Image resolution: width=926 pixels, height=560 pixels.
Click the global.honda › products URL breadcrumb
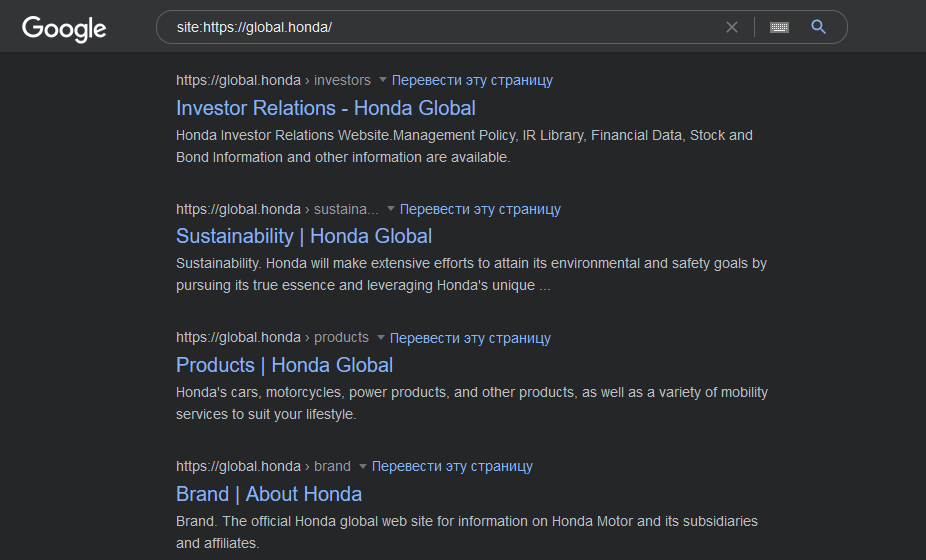coord(271,338)
